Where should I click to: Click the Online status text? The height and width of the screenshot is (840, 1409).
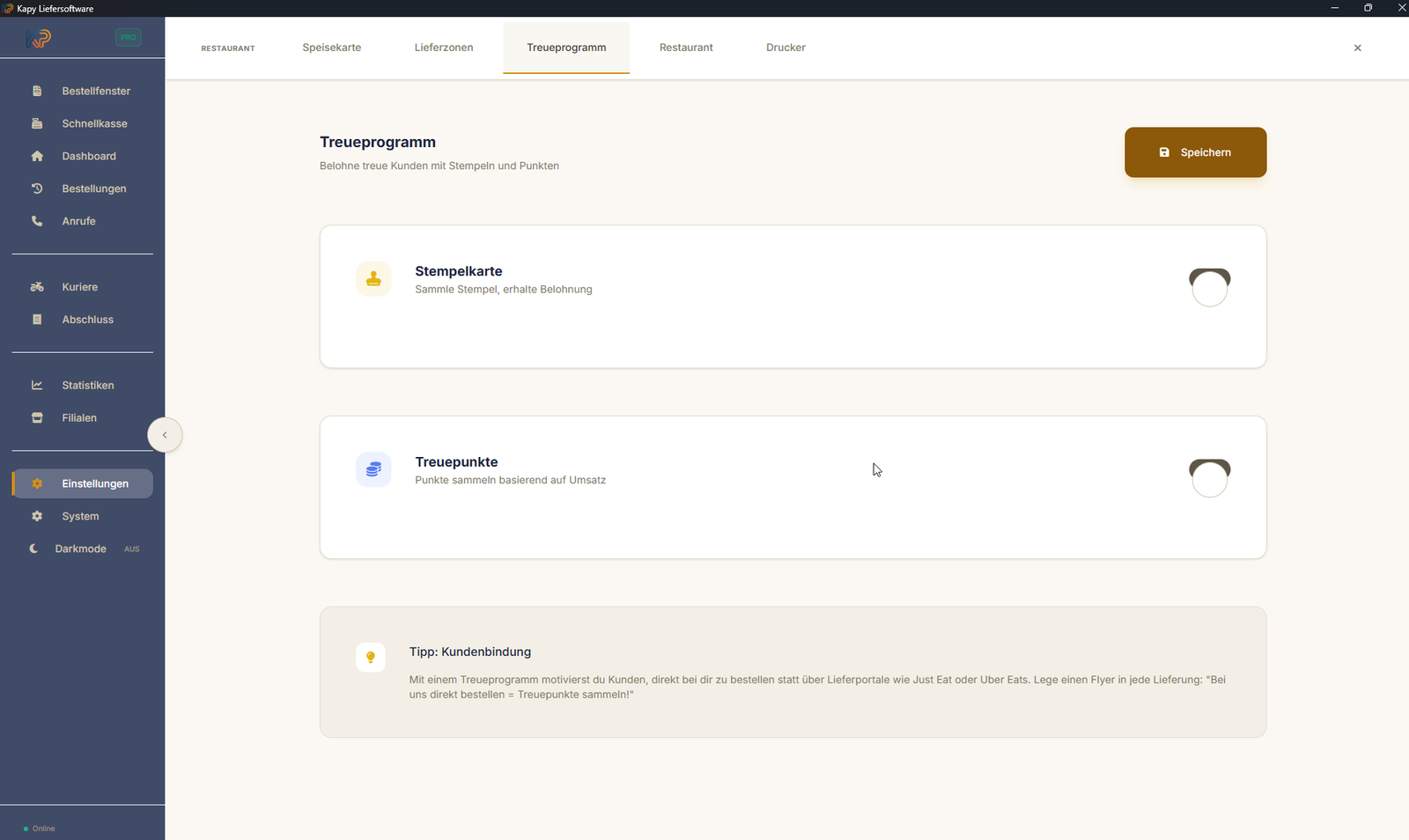[x=44, y=829]
